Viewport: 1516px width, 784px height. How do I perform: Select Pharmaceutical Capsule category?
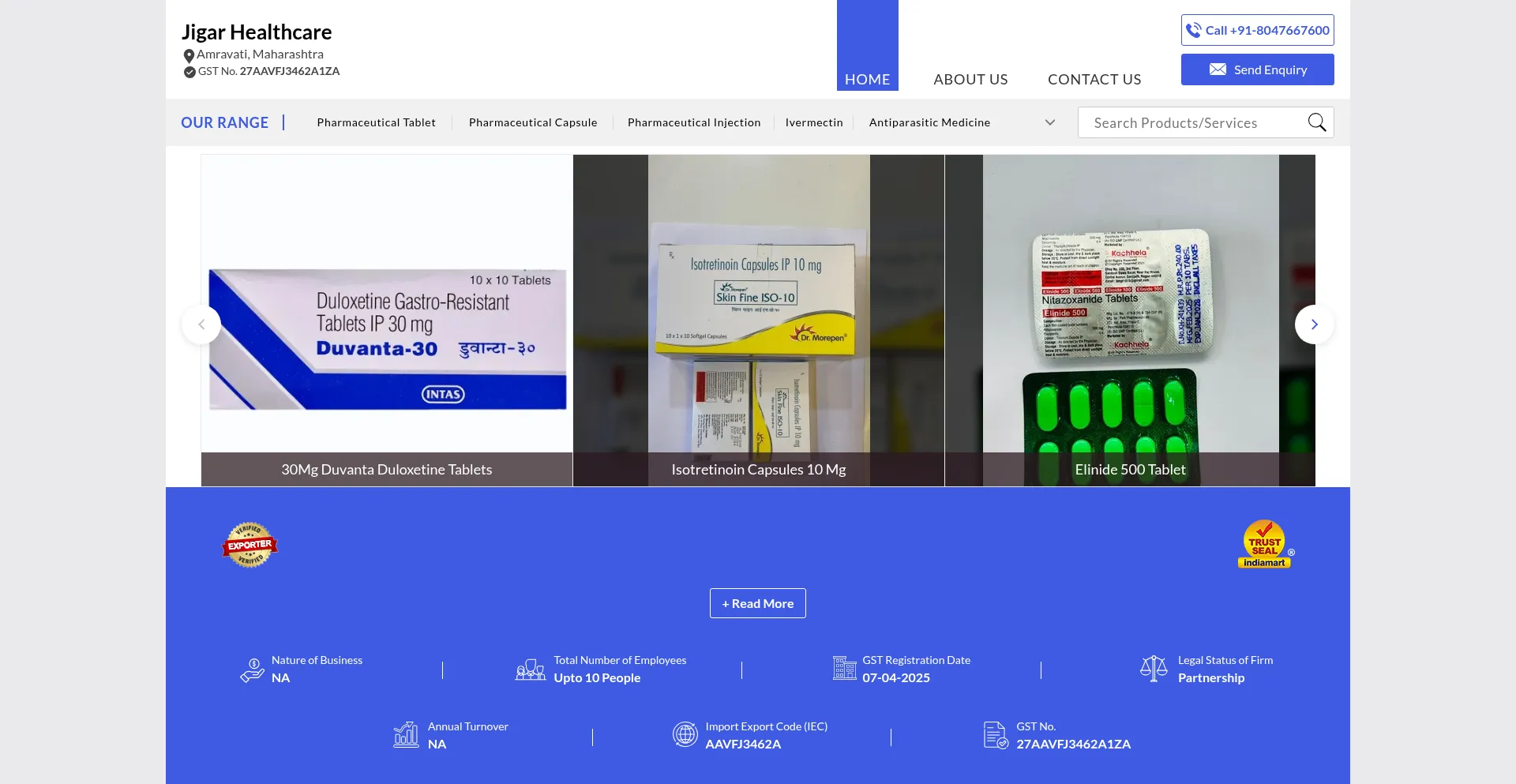coord(533,122)
